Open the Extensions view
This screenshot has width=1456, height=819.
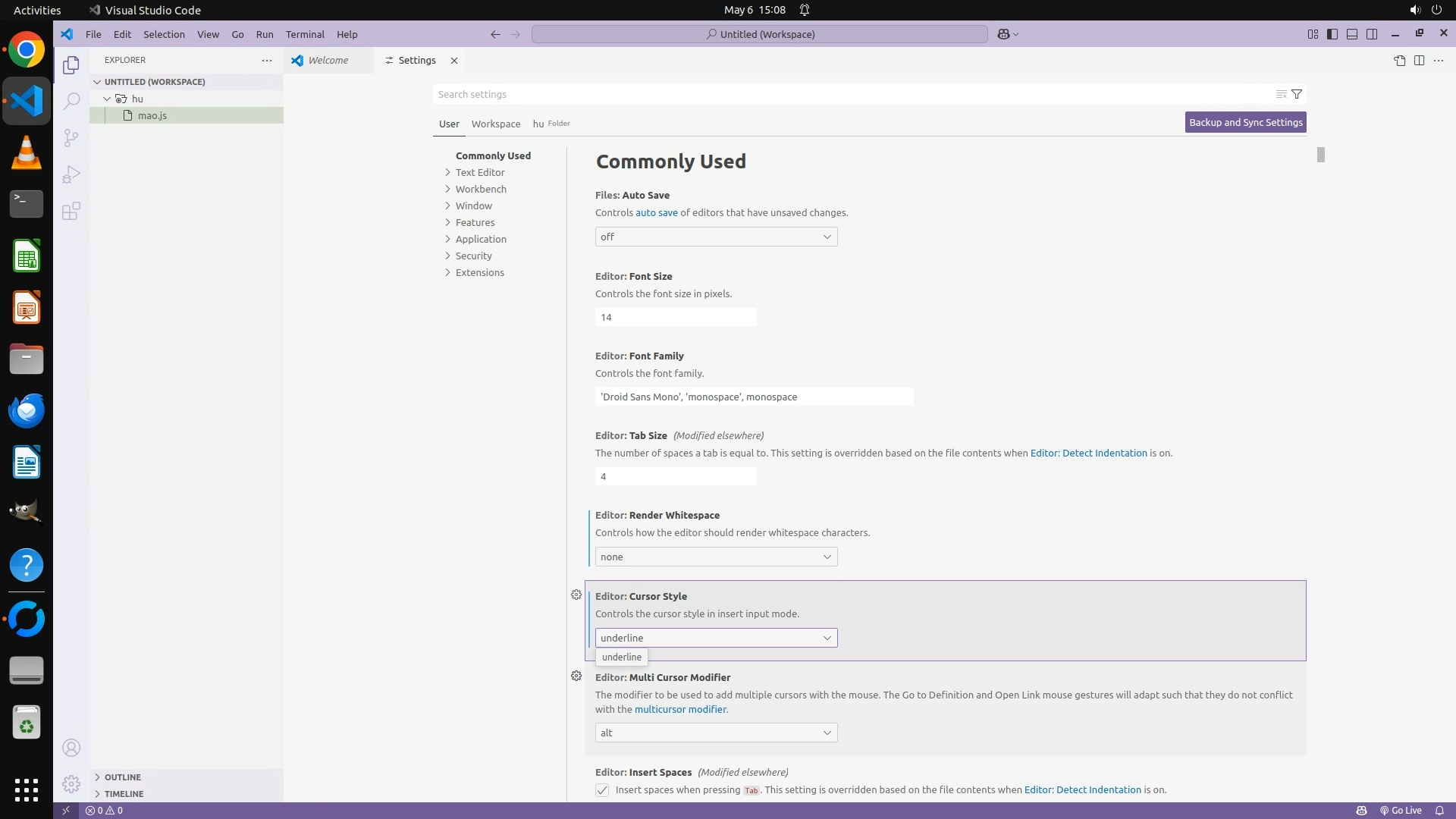71,211
